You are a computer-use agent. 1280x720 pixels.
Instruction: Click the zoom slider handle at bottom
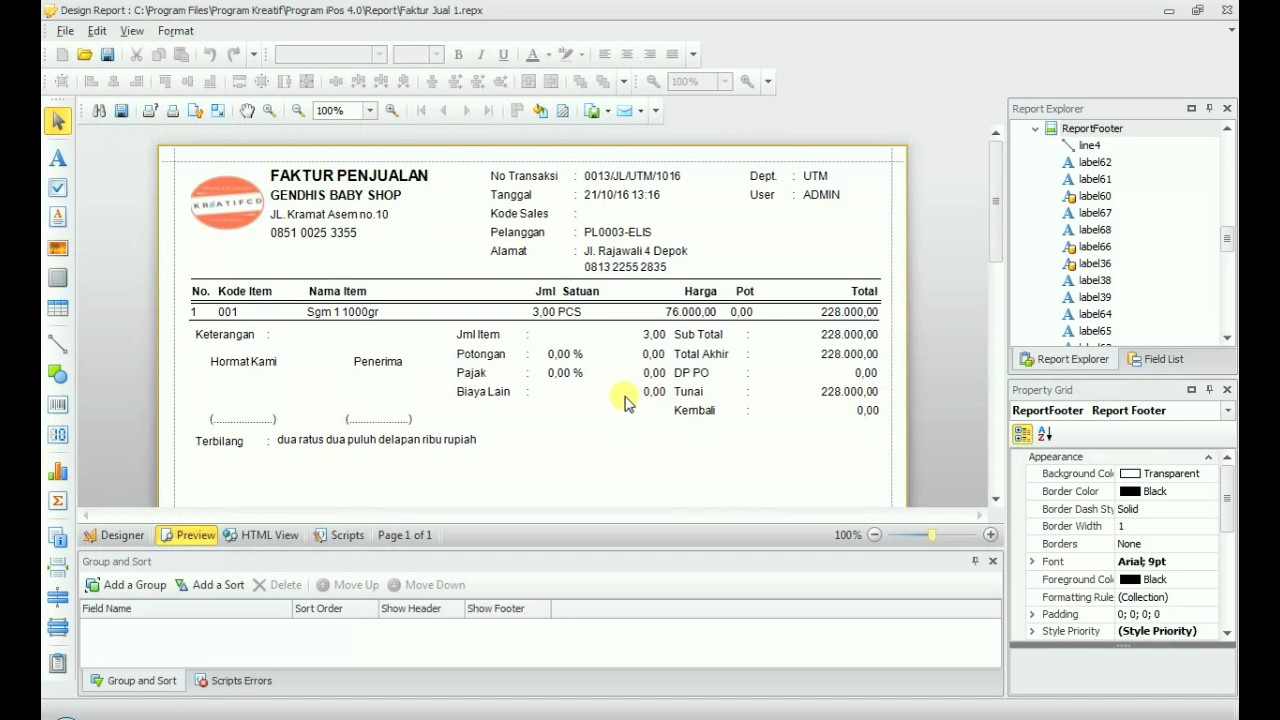(931, 535)
